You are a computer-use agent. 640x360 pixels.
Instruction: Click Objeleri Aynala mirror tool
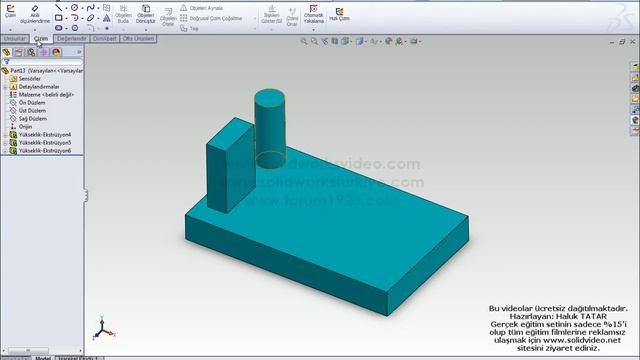[202, 8]
